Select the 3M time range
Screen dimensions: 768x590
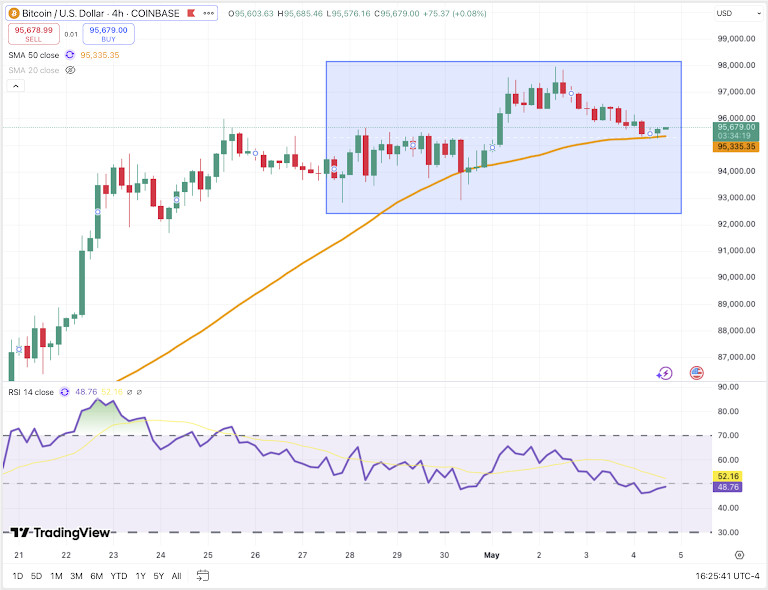coord(76,576)
